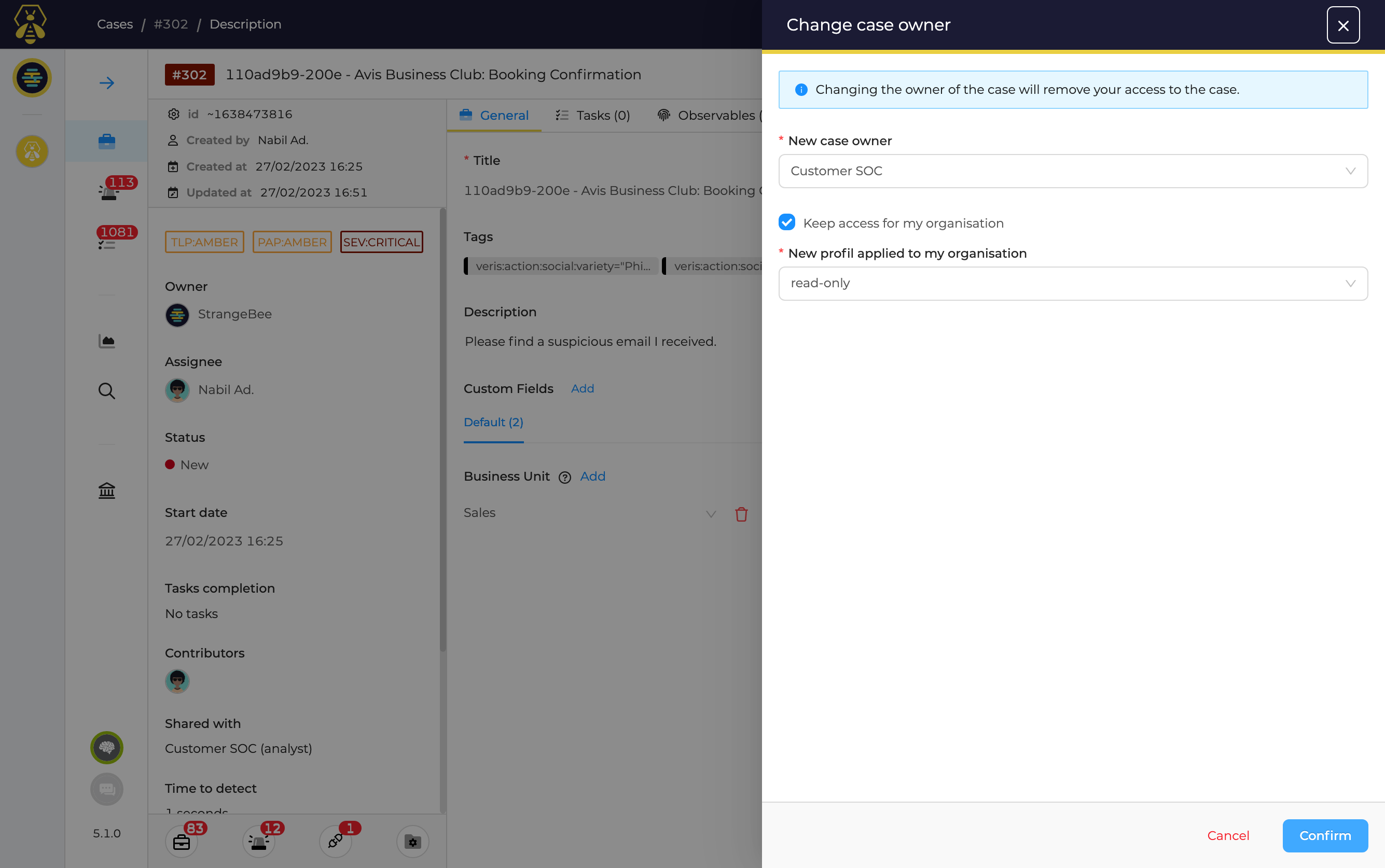Delete the Business Unit field with trash icon
This screenshot has width=1385, height=868.
[x=741, y=514]
